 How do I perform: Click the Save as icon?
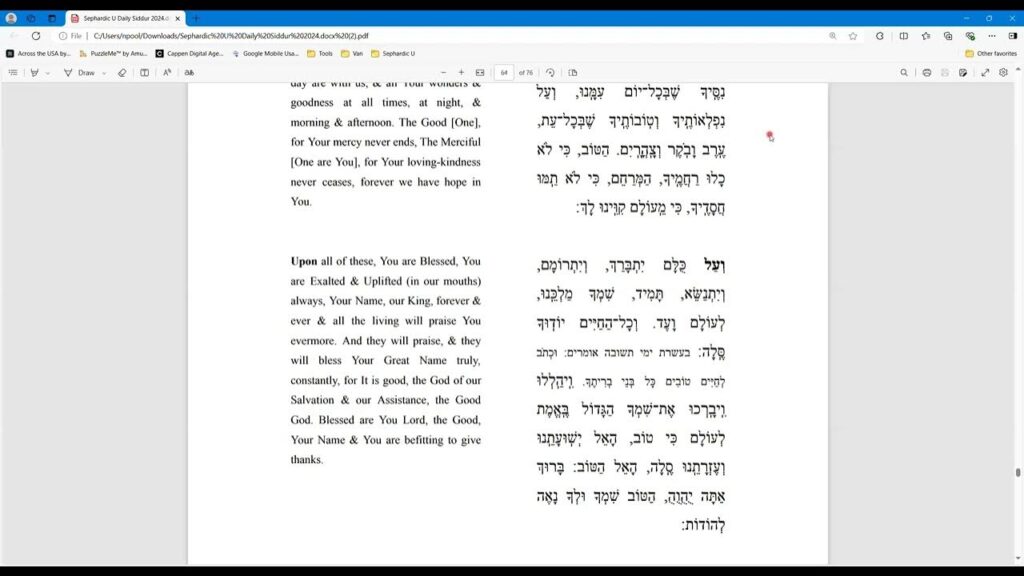click(963, 72)
